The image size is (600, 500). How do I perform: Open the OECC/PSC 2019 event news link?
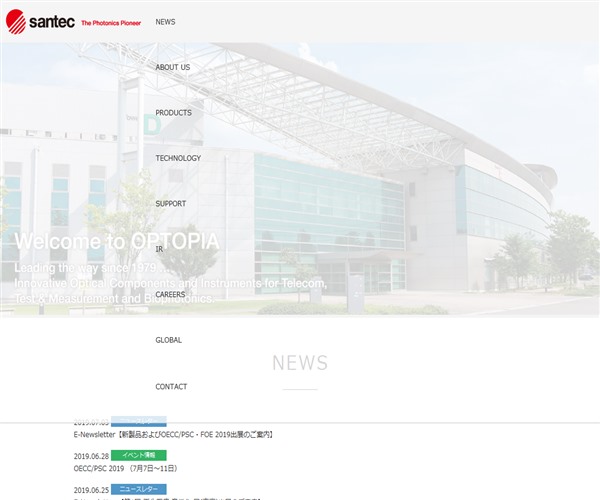pyautogui.click(x=125, y=468)
